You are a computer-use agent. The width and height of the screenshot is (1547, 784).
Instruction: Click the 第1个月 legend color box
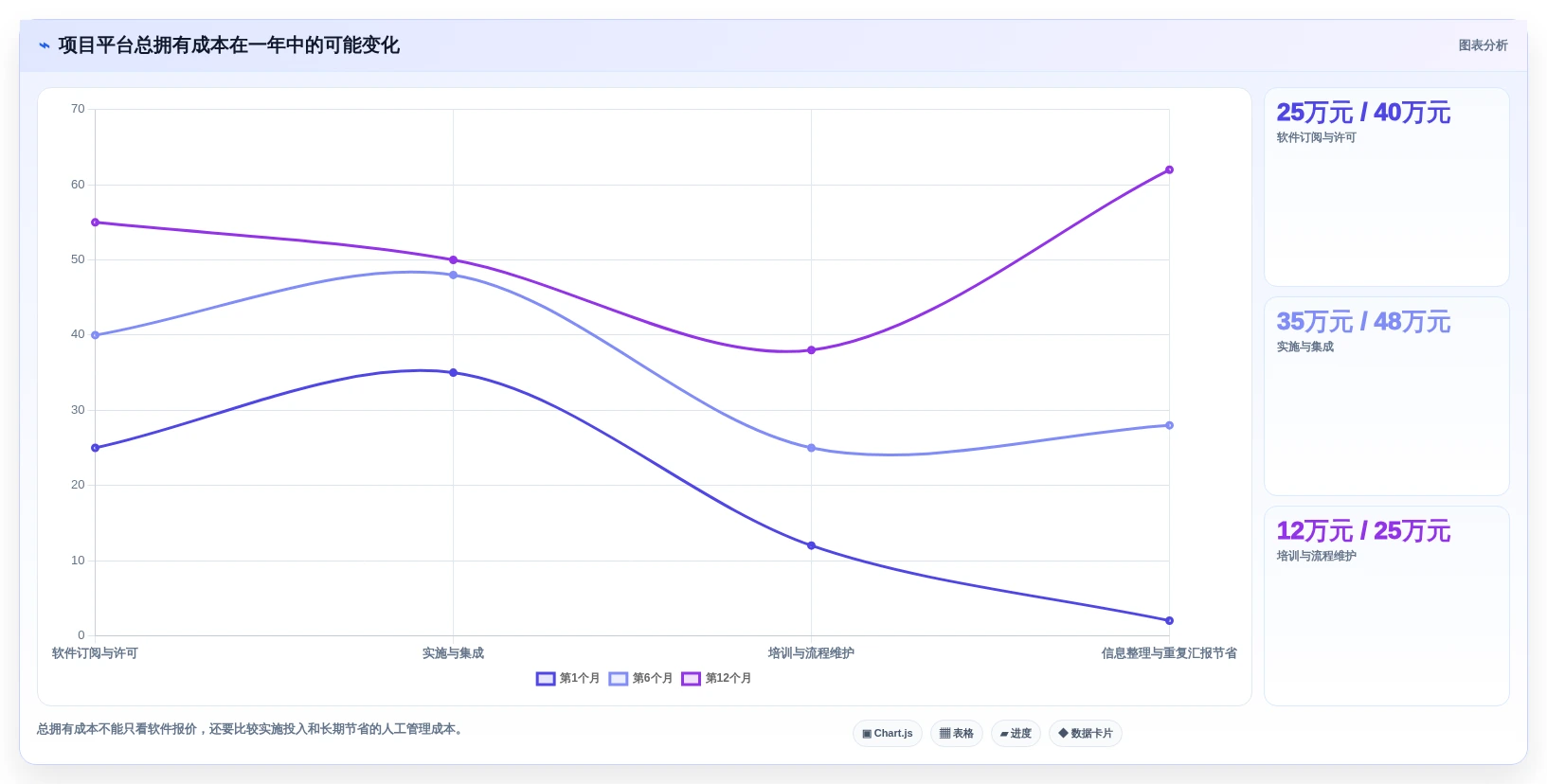point(546,679)
